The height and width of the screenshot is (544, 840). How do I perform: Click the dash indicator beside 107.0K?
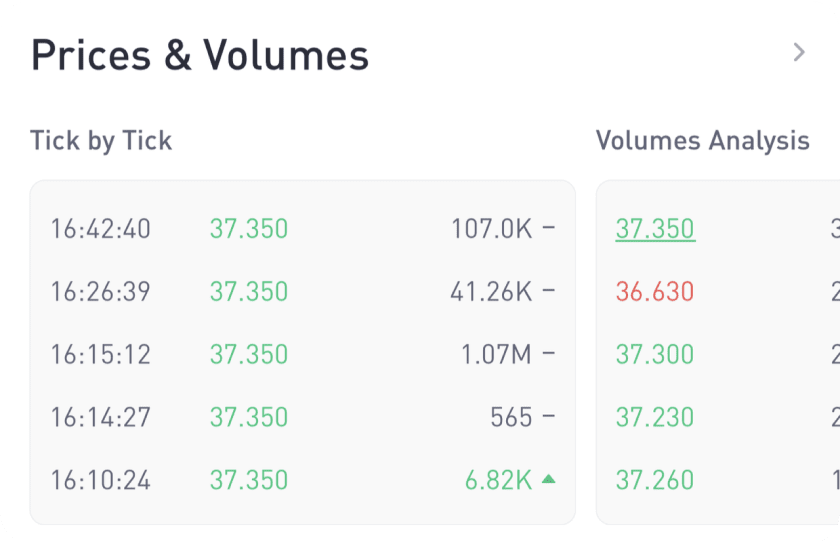(548, 229)
